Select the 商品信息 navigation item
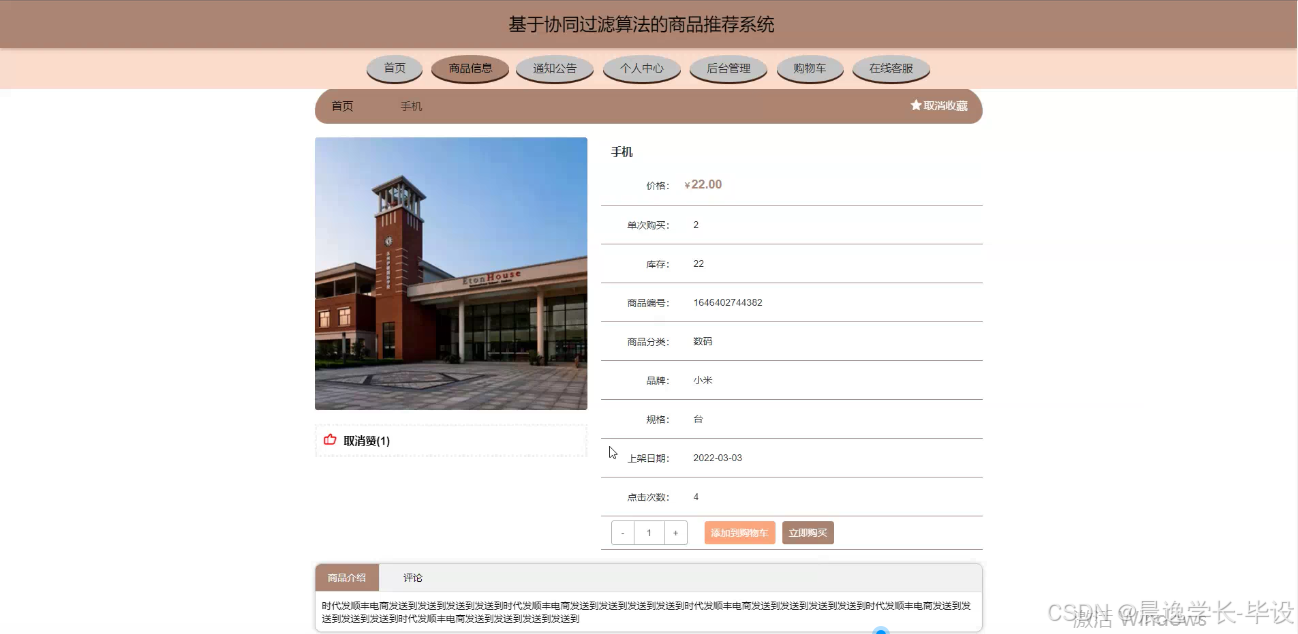This screenshot has width=1298, height=634. click(469, 70)
